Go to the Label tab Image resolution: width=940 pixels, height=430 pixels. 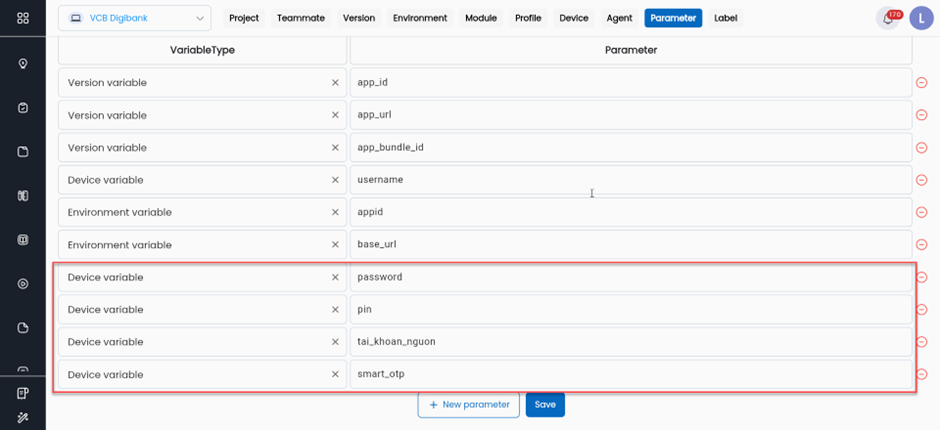click(x=725, y=18)
